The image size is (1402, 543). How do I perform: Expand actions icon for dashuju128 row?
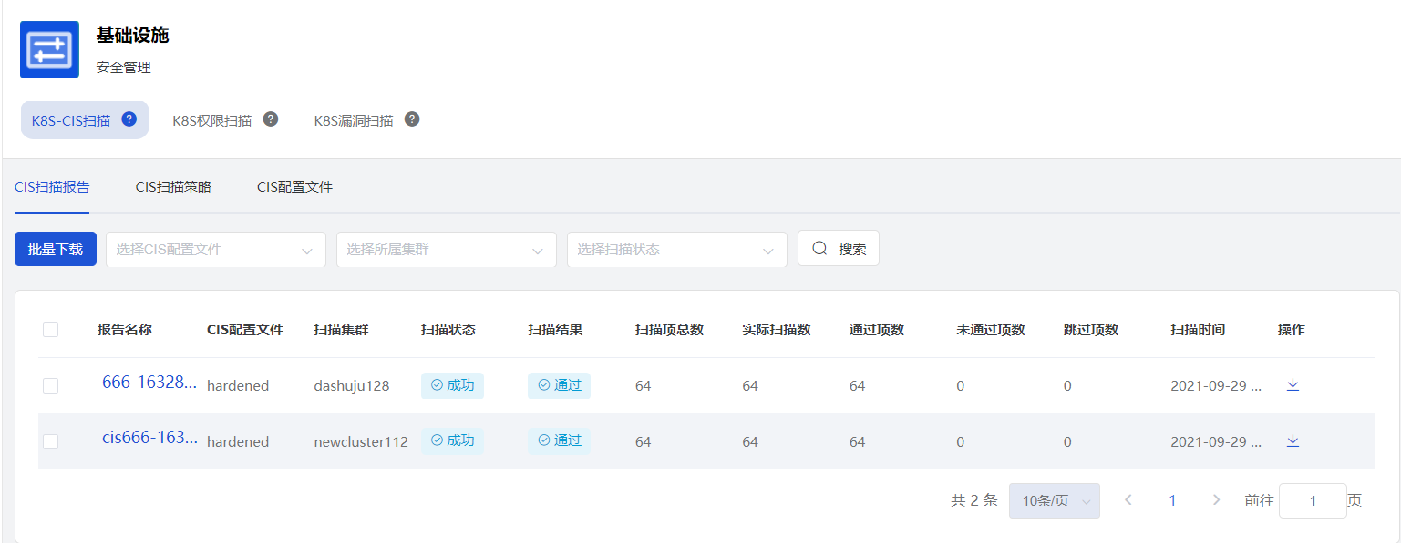pos(1292,385)
